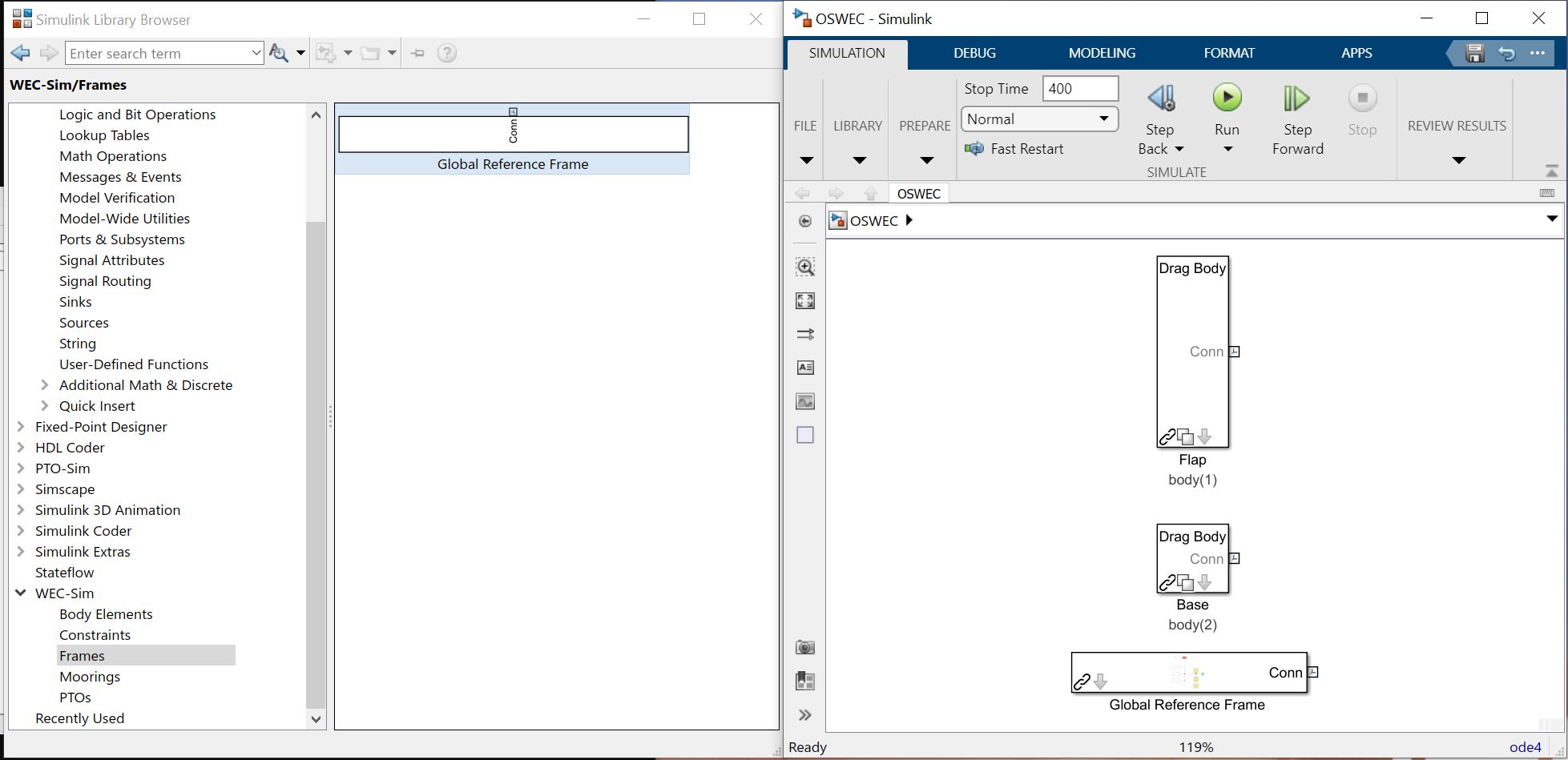Click Fit to View palette icon
1568x760 pixels.
[805, 300]
